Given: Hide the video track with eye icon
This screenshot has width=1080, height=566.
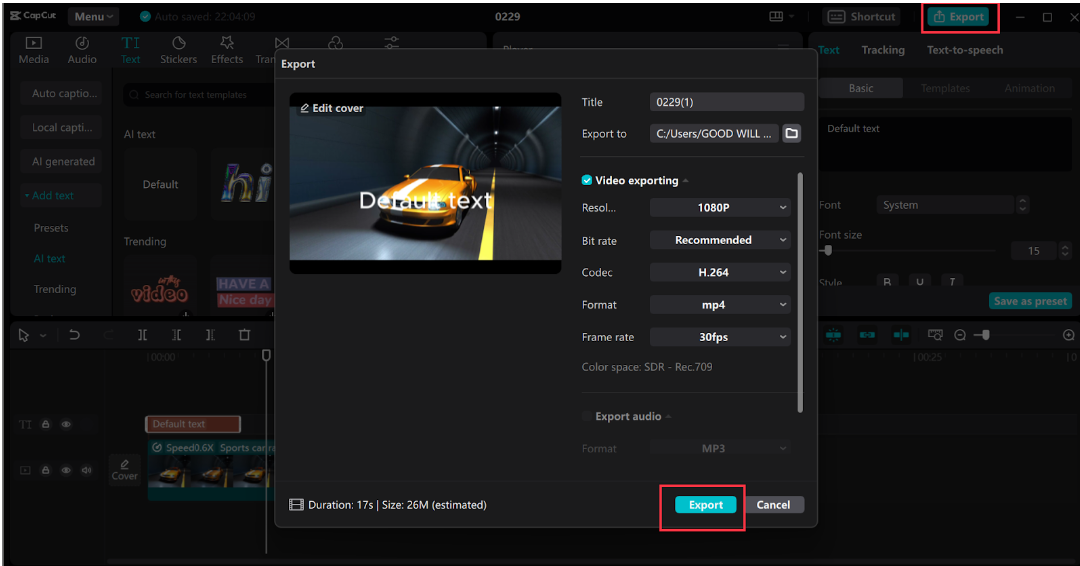Looking at the screenshot, I should (66, 470).
